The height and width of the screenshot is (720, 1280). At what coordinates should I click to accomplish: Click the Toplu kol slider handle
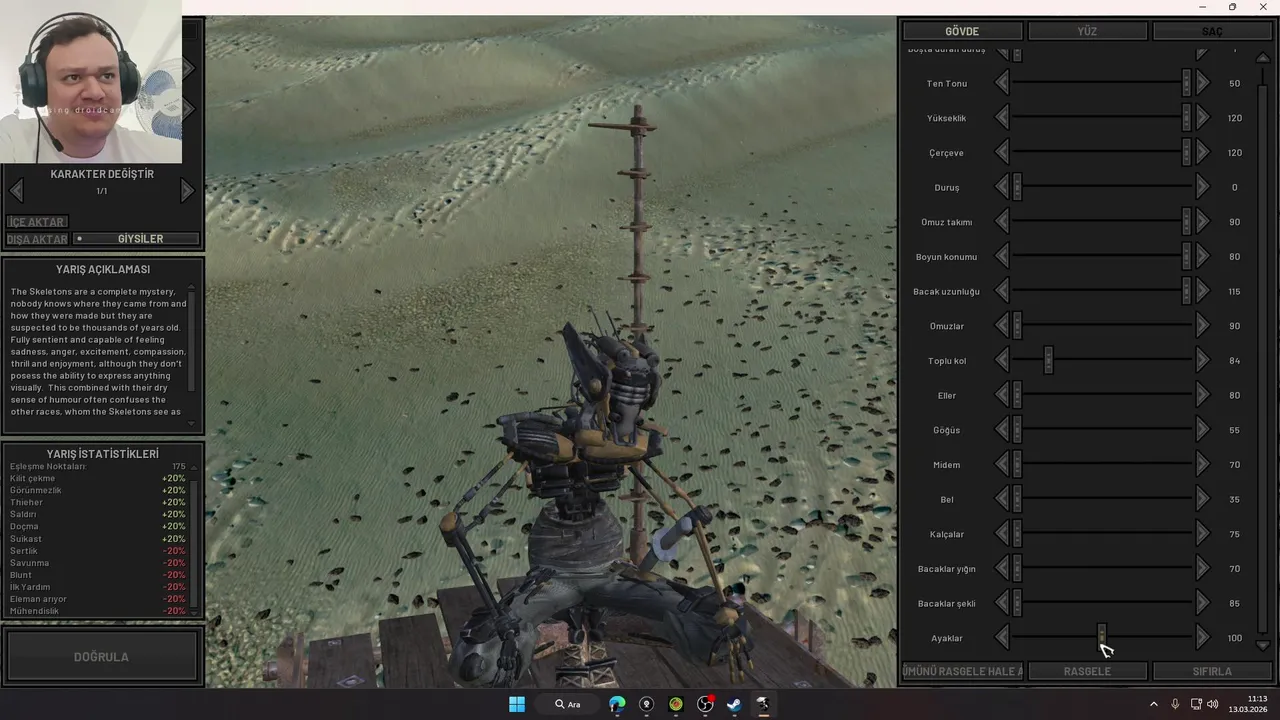(x=1048, y=360)
